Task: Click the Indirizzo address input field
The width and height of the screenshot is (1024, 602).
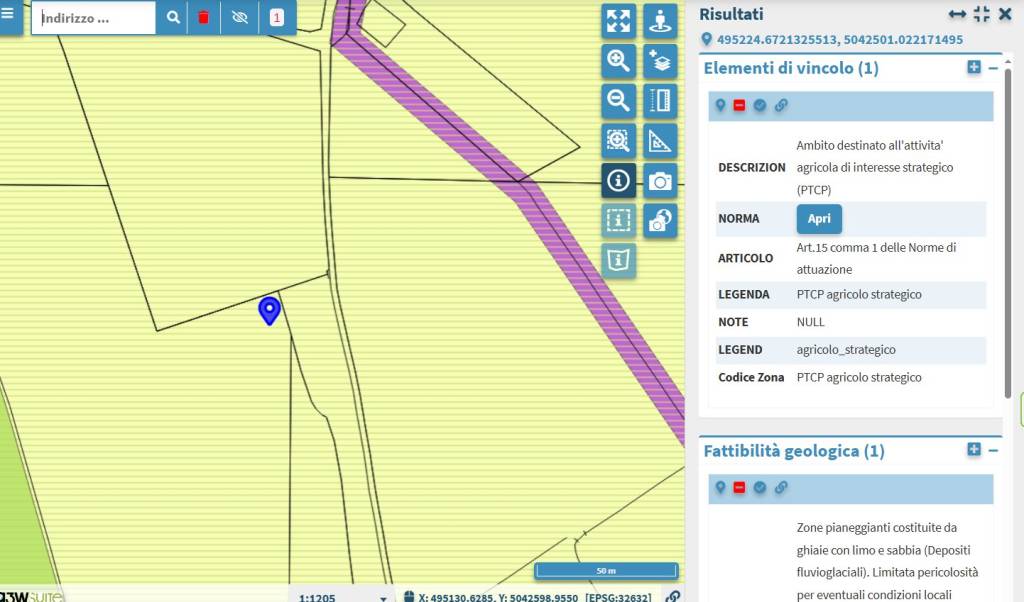Action: click(94, 18)
